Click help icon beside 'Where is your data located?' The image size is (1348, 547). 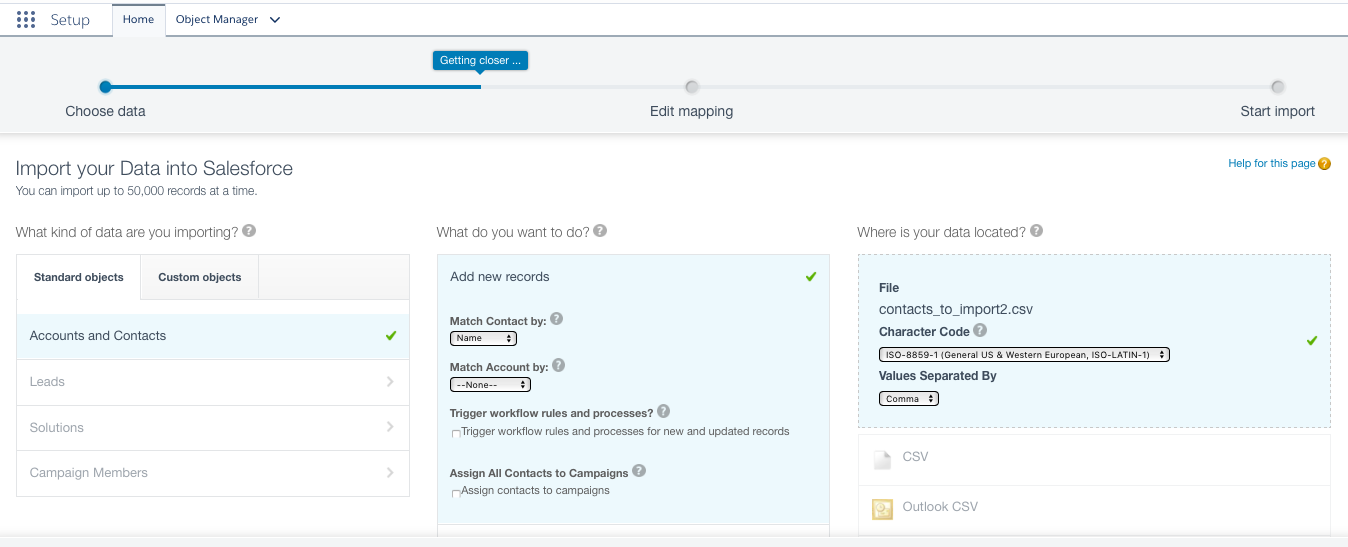1037,231
